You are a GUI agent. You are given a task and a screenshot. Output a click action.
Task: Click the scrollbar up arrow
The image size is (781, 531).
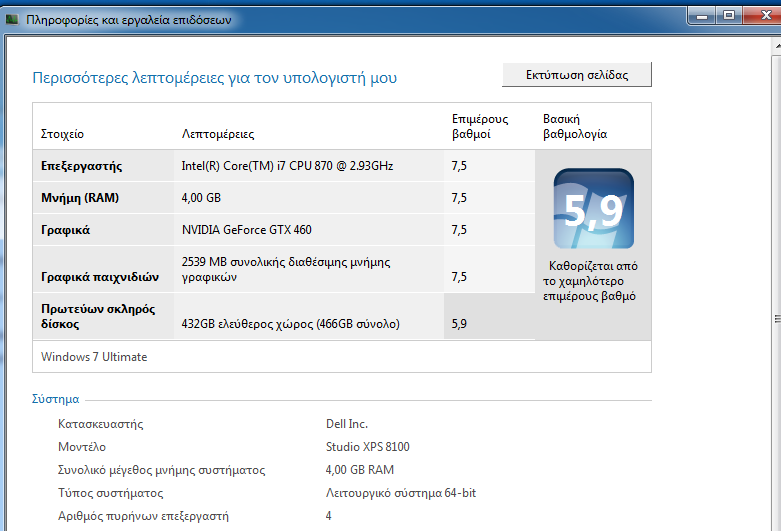(x=777, y=46)
